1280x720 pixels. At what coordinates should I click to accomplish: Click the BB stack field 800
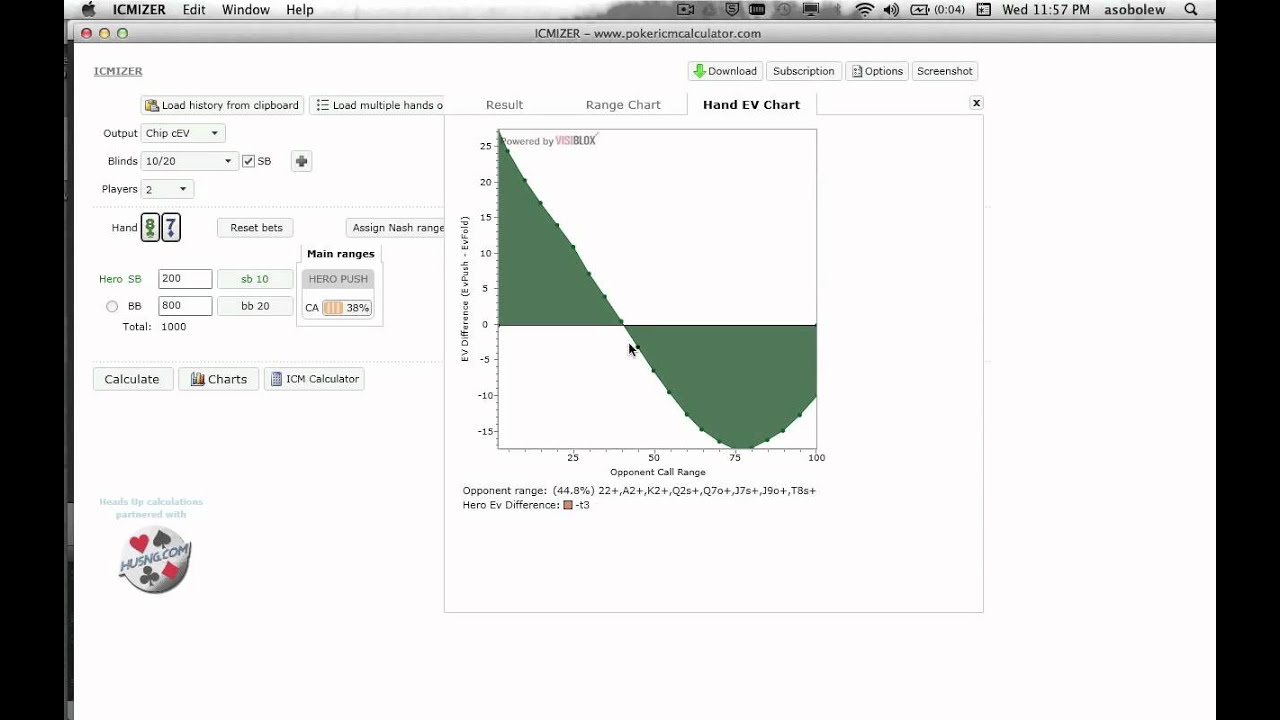click(x=185, y=306)
